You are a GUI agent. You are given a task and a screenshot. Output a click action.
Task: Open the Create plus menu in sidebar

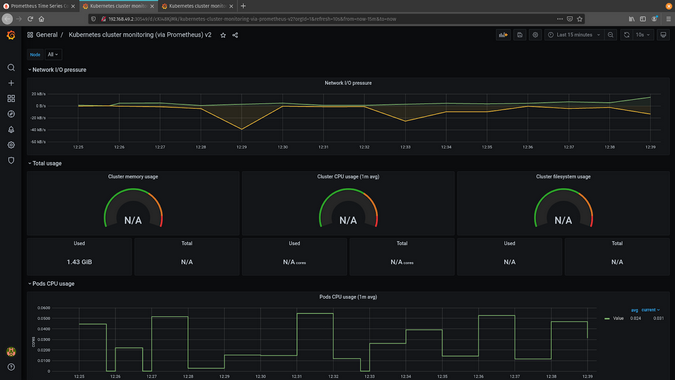coord(11,83)
